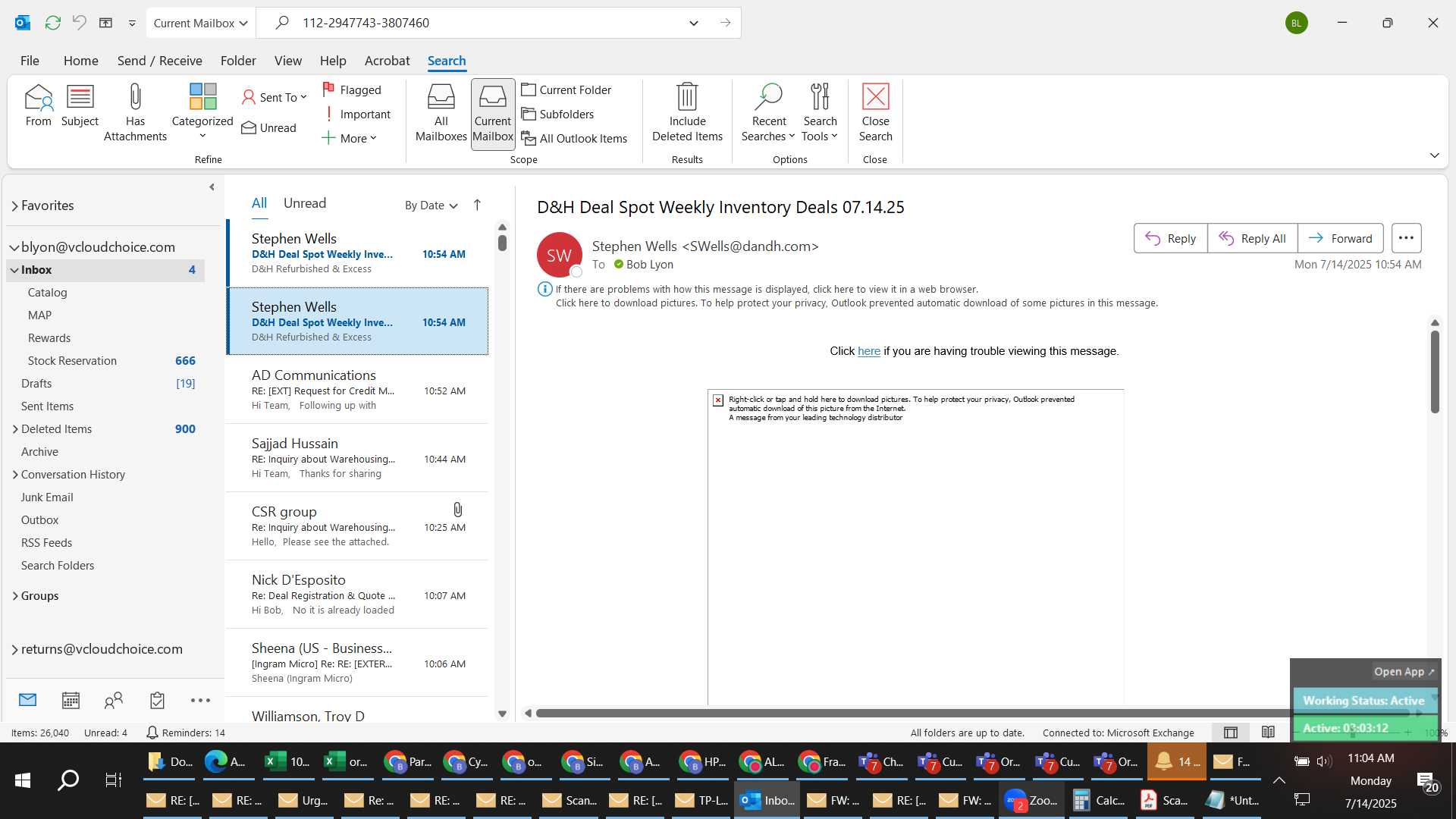Switch to Reading view status icon
Screen dimensions: 1456x819
[x=1268, y=732]
